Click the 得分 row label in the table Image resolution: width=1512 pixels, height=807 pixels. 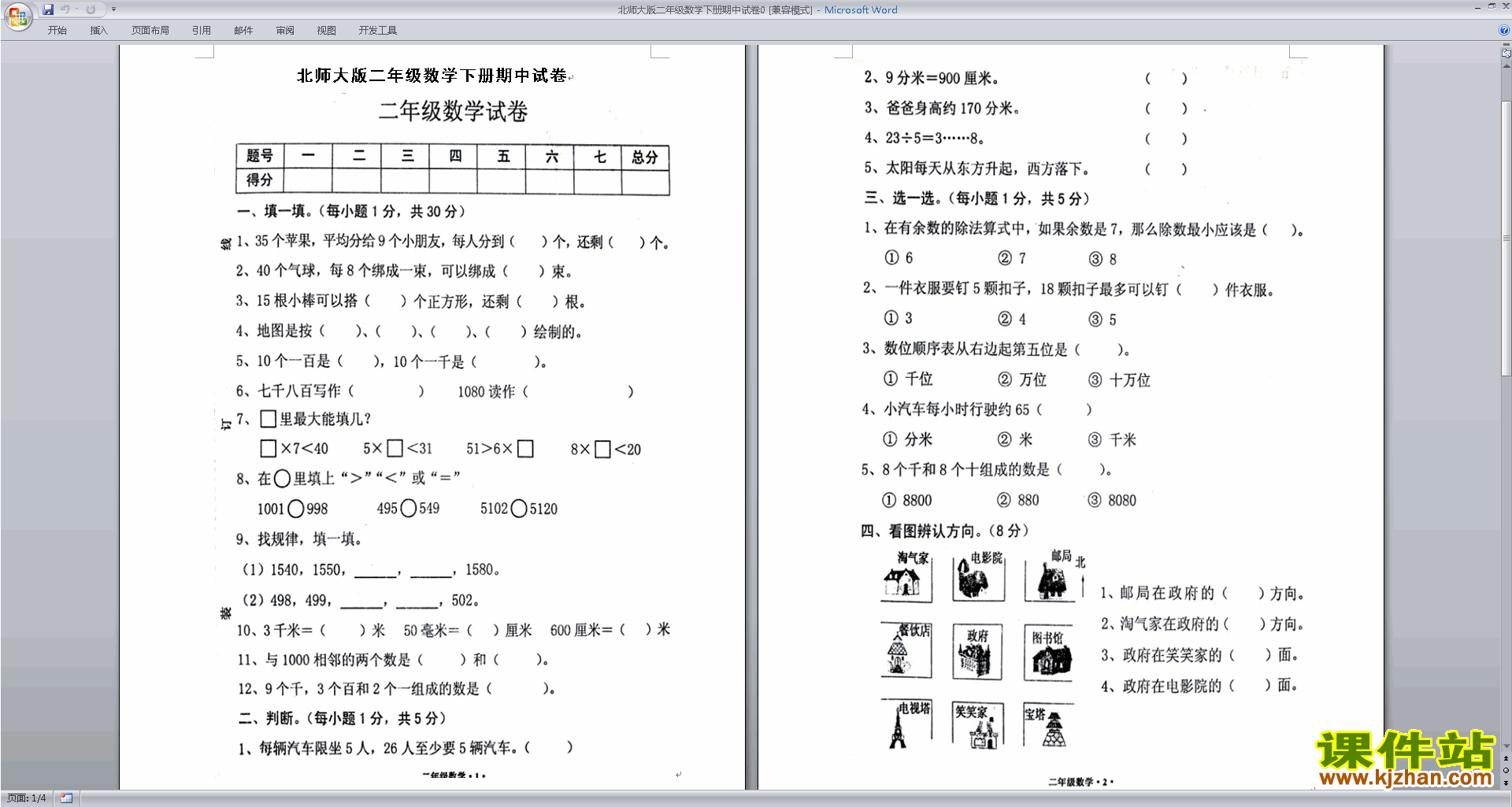click(260, 180)
